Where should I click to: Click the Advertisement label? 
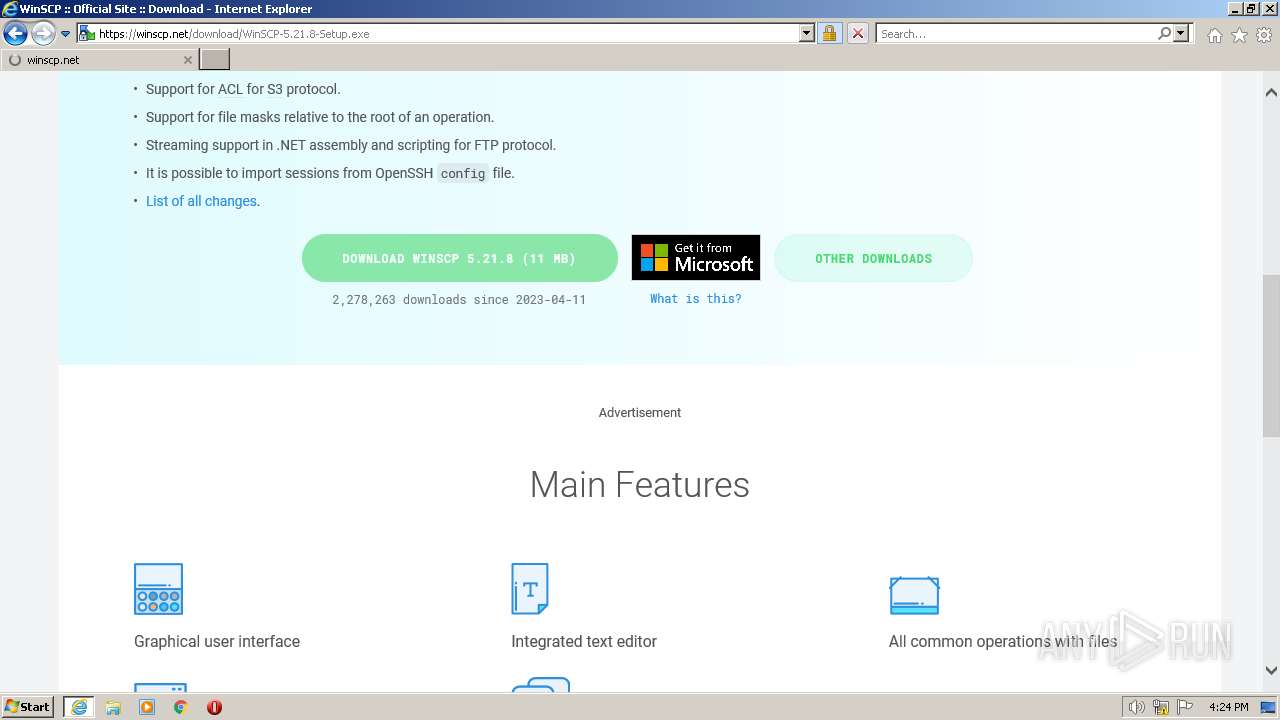pyautogui.click(x=640, y=413)
